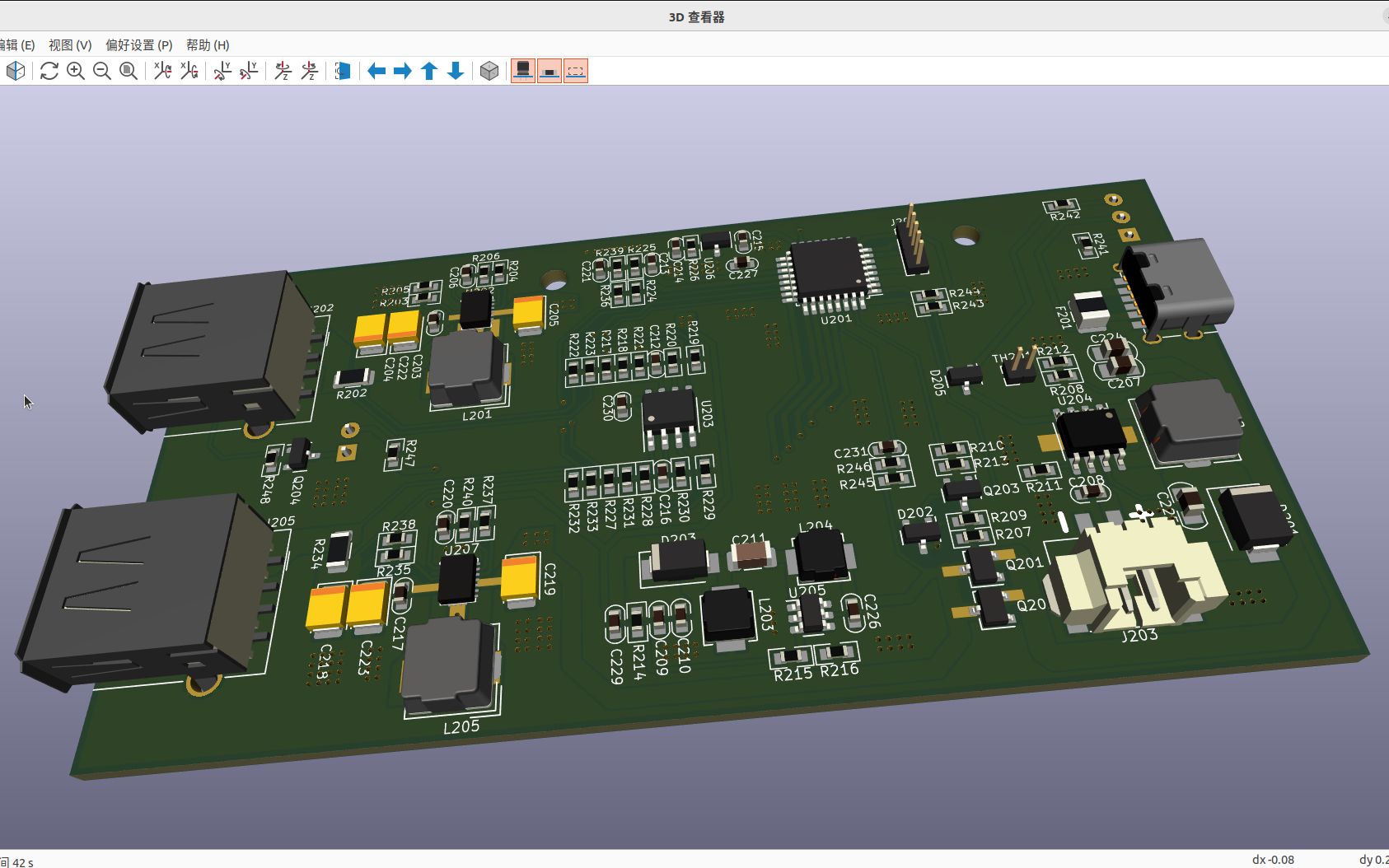Toggle SMD 3D models display
Viewport: 1389px width, 868px height.
pyautogui.click(x=550, y=71)
